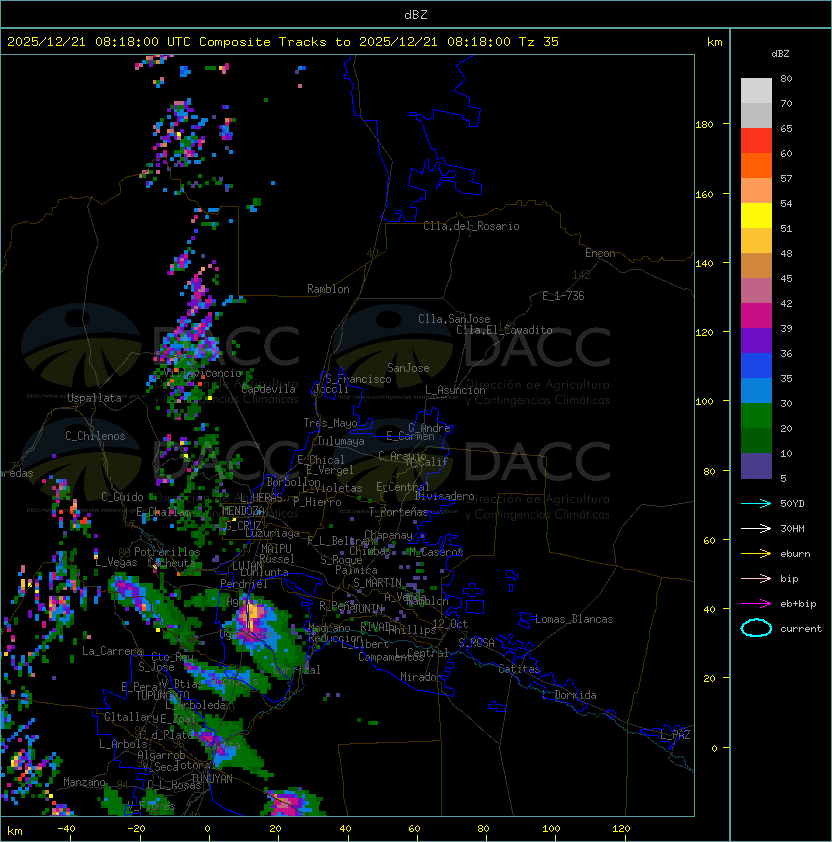
Task: Click the 100 km tick on vertical axis
Action: click(x=704, y=401)
